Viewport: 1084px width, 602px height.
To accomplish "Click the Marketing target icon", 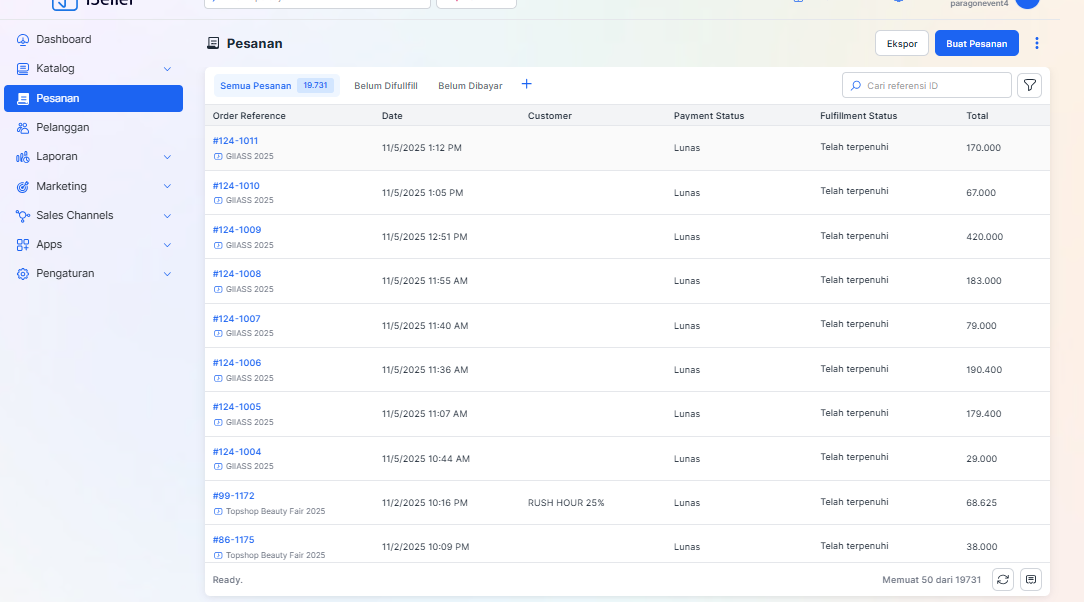I will tap(23, 187).
